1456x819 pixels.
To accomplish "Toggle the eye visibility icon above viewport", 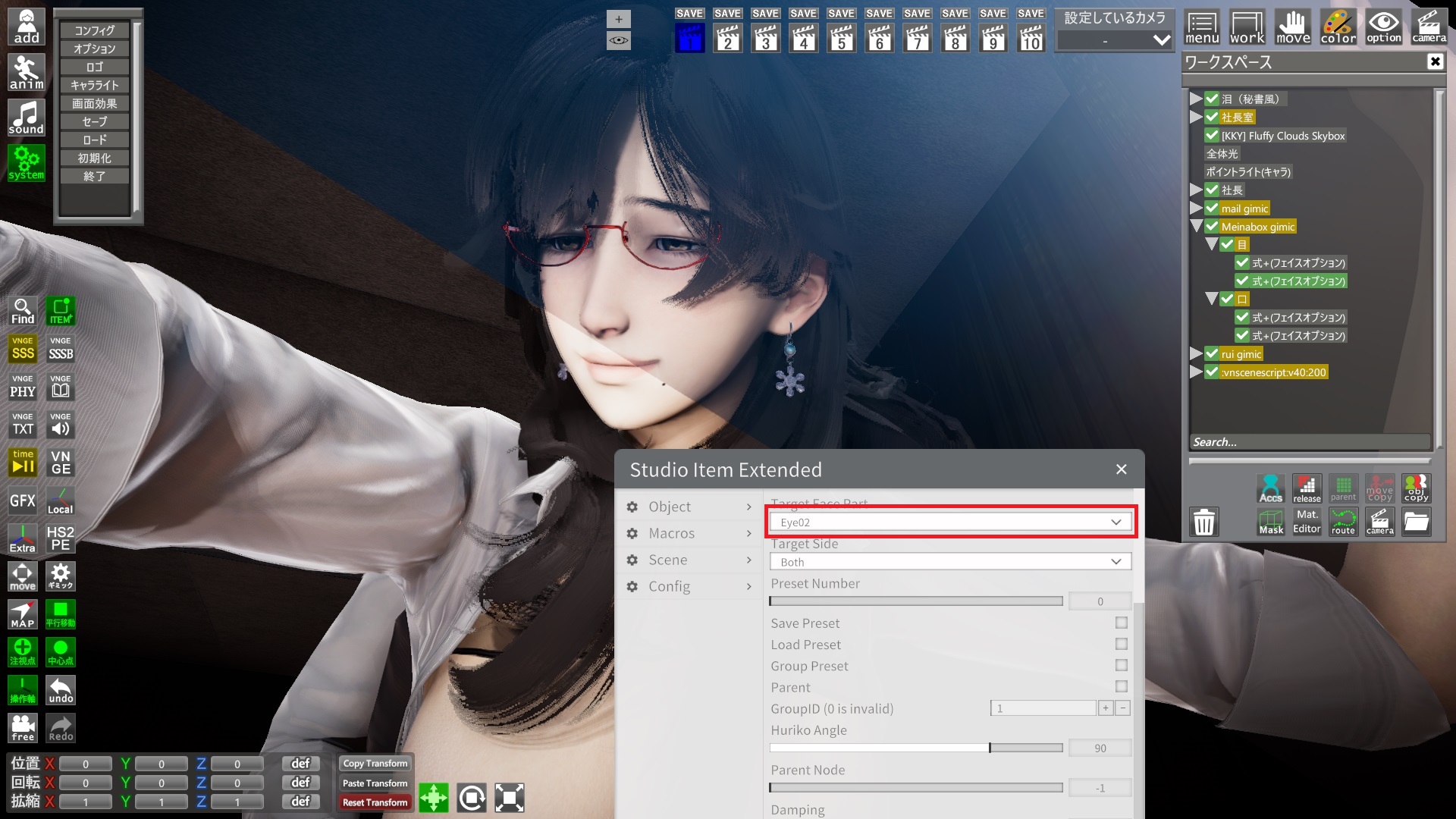I will tap(619, 40).
